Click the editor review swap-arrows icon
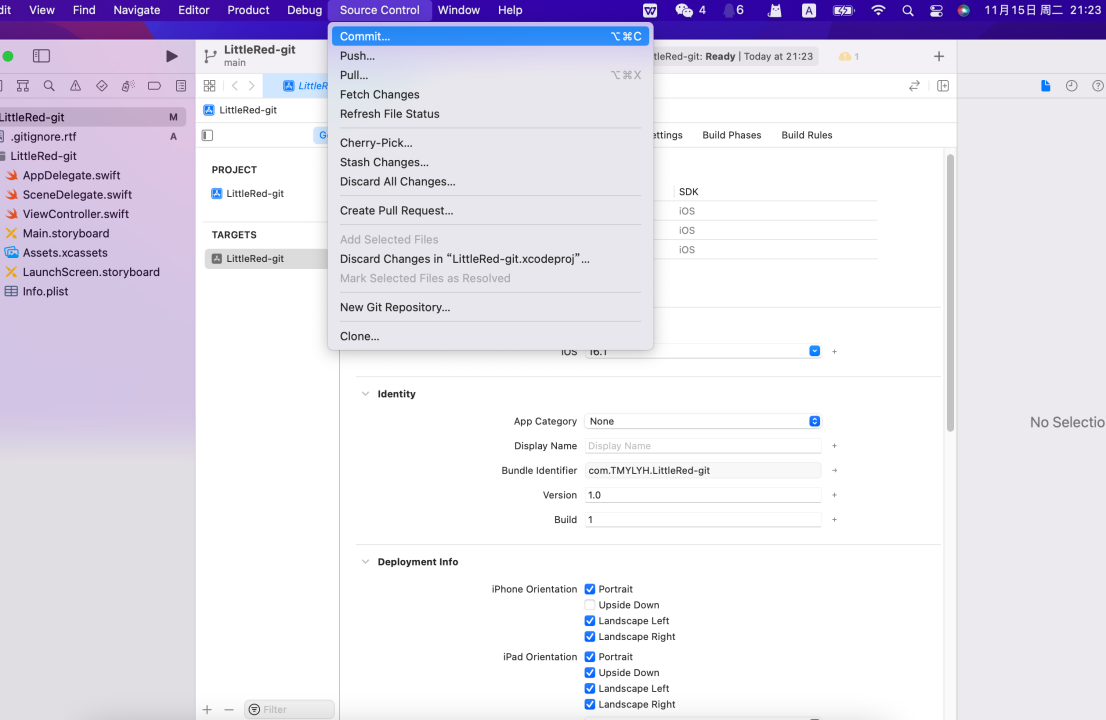This screenshot has height=720, width=1106. (914, 86)
